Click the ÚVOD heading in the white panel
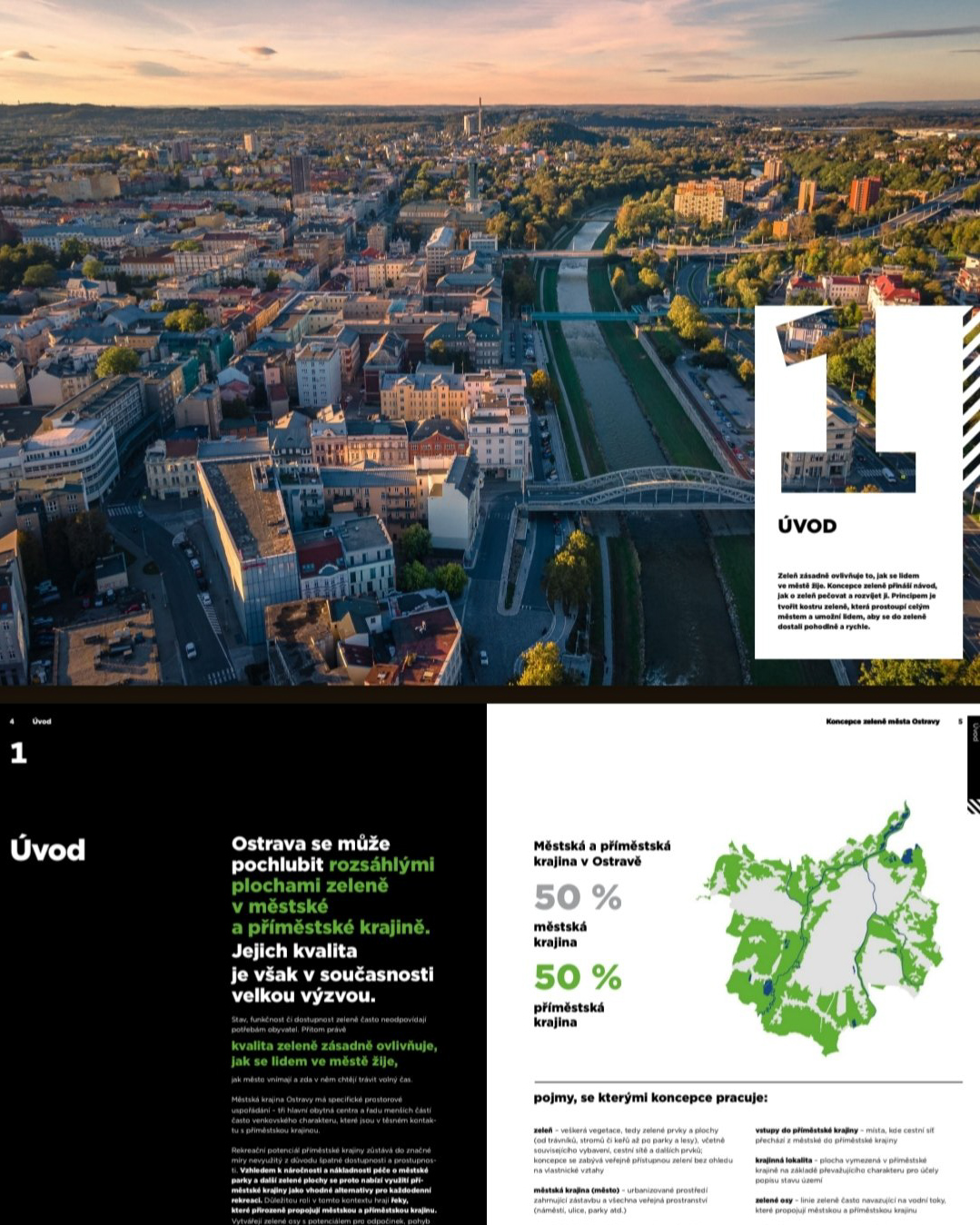Viewport: 980px width, 1225px height. pos(807,526)
